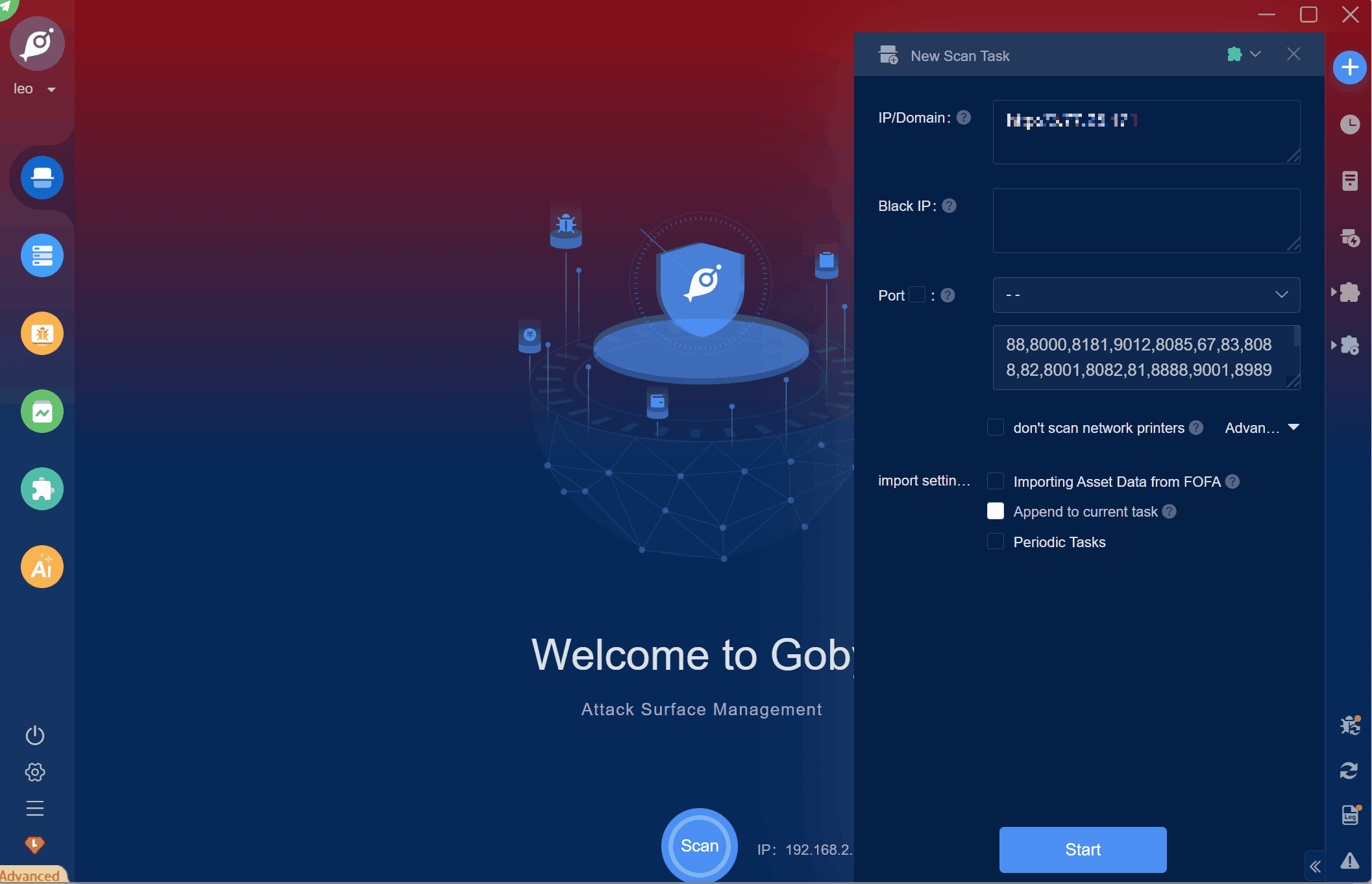Click the Start button
The height and width of the screenshot is (884, 1372).
(1082, 850)
